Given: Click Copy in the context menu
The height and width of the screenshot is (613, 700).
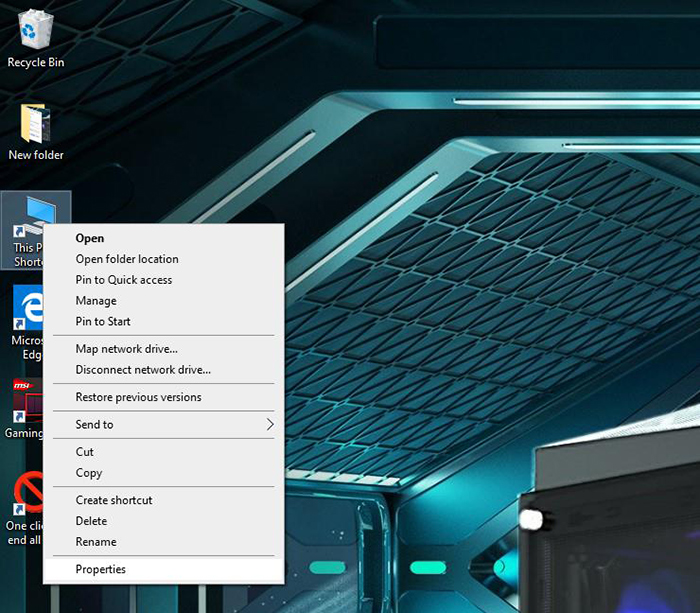Looking at the screenshot, I should 89,473.
